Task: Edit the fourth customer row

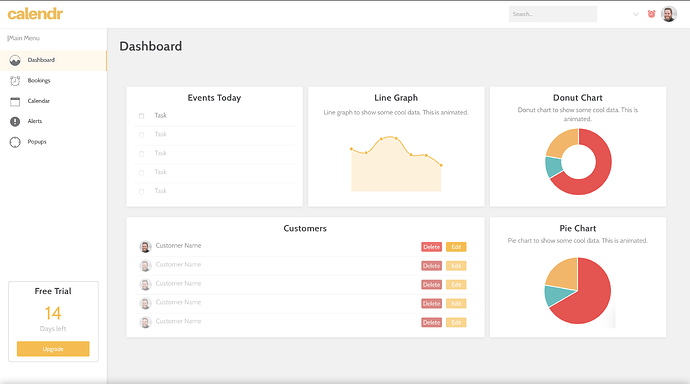Action: click(x=456, y=304)
